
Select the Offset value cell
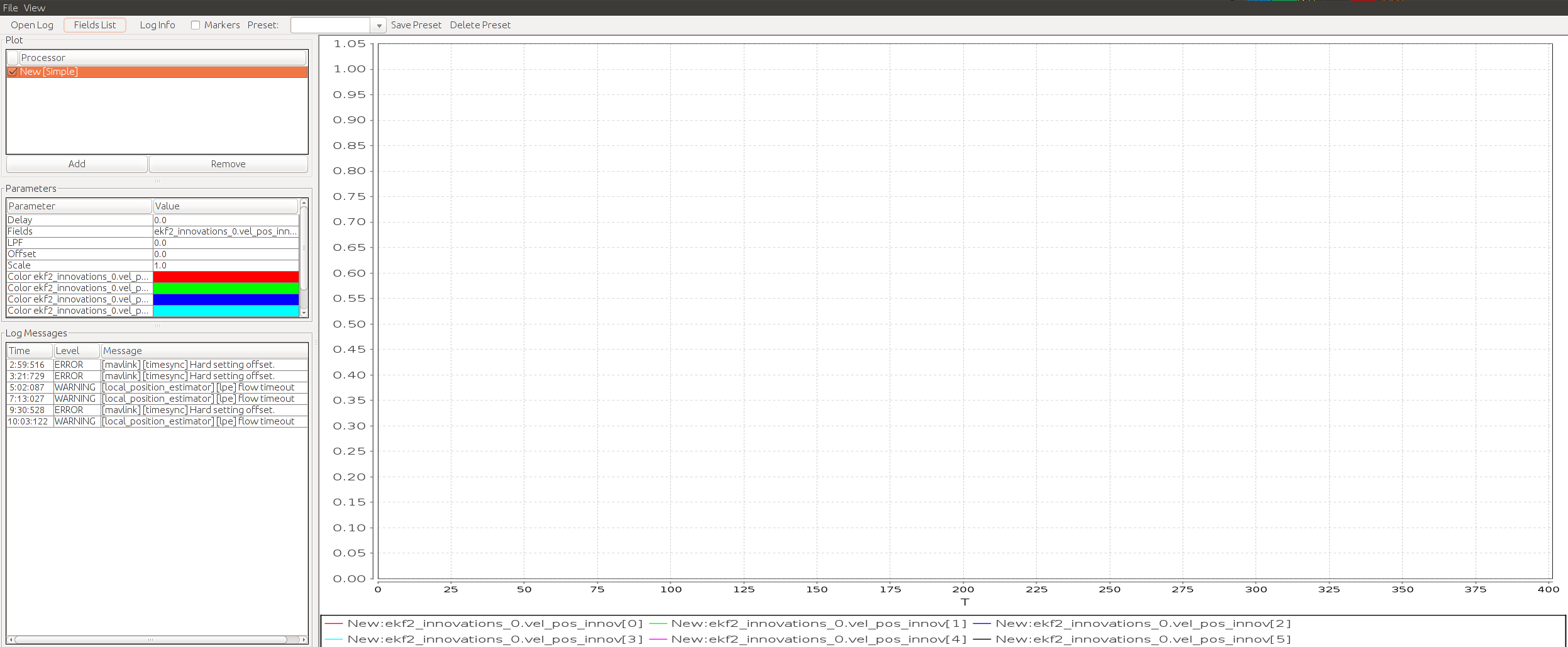tap(226, 254)
